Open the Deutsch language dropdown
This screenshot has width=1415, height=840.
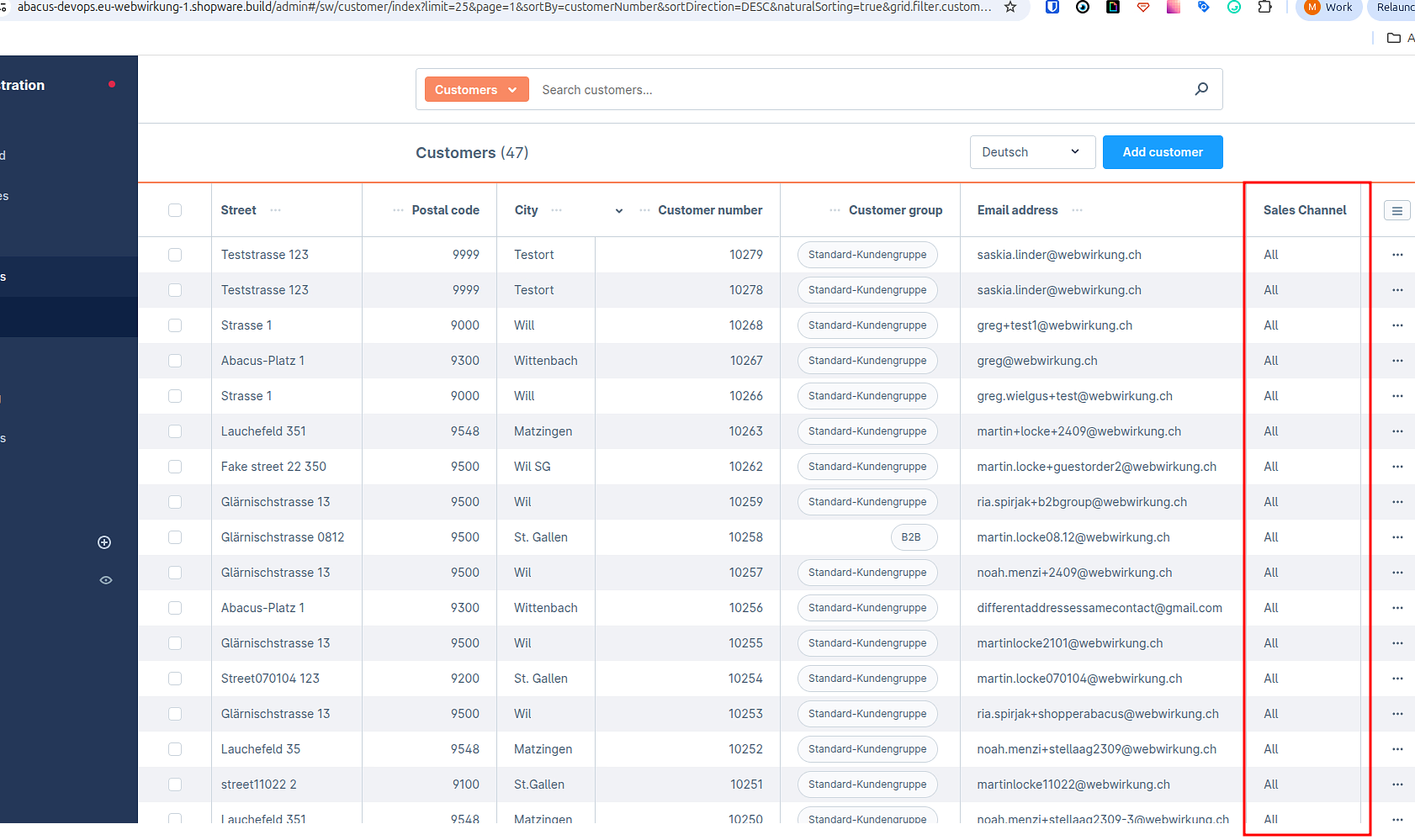(1032, 152)
